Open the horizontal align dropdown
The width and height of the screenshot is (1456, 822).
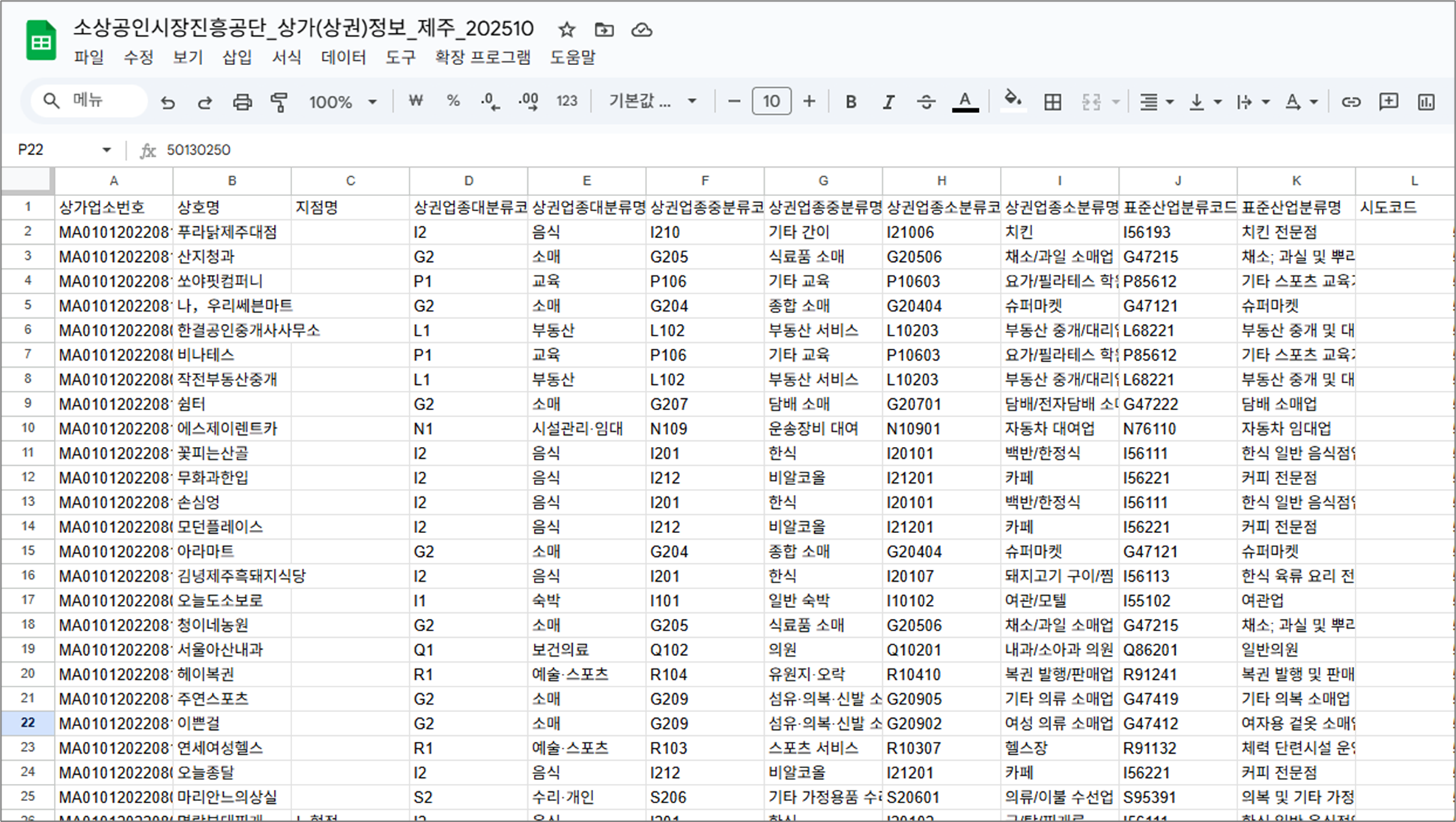(x=1156, y=102)
